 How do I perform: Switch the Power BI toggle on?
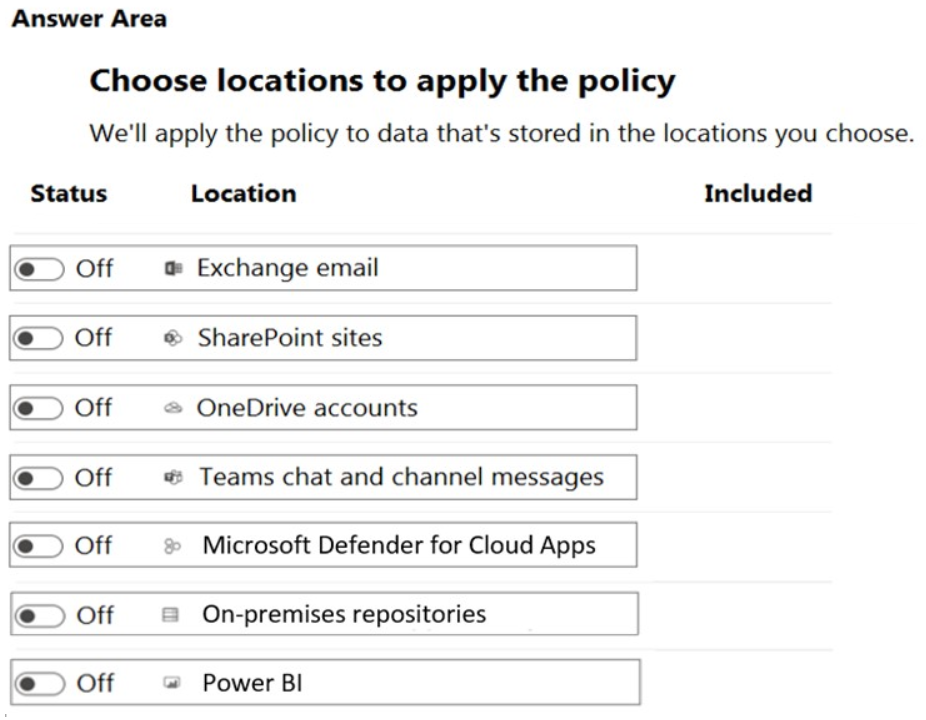[39, 684]
